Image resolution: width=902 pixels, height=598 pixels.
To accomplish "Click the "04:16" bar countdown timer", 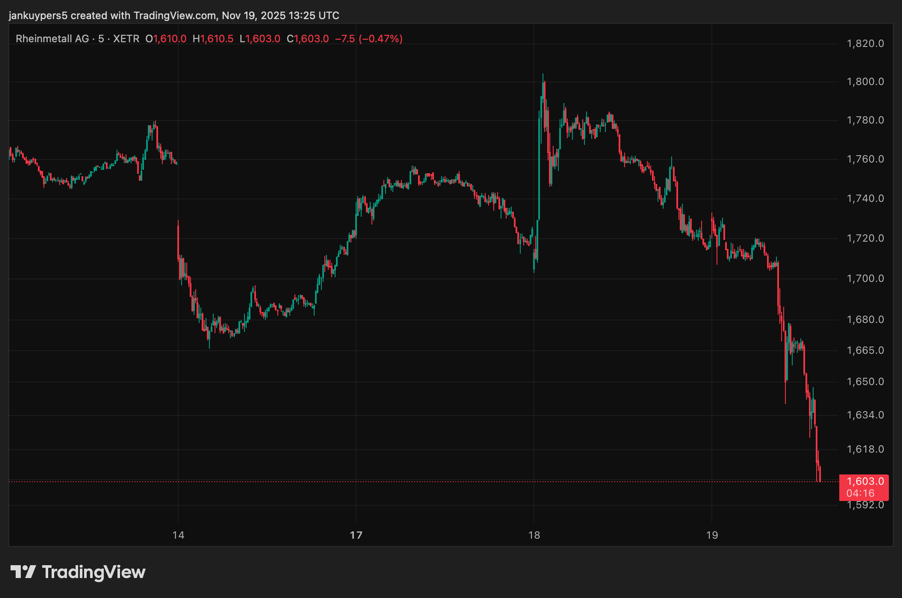I will pyautogui.click(x=860, y=493).
